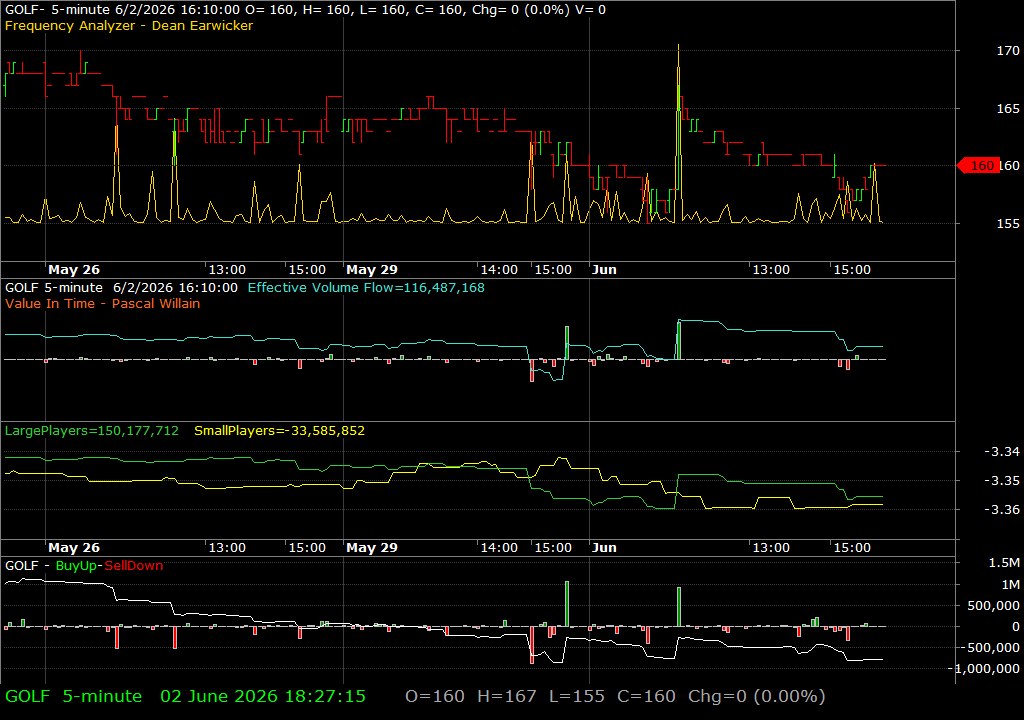Click the 165 price axis label
This screenshot has height=720, width=1024.
pyautogui.click(x=1008, y=108)
